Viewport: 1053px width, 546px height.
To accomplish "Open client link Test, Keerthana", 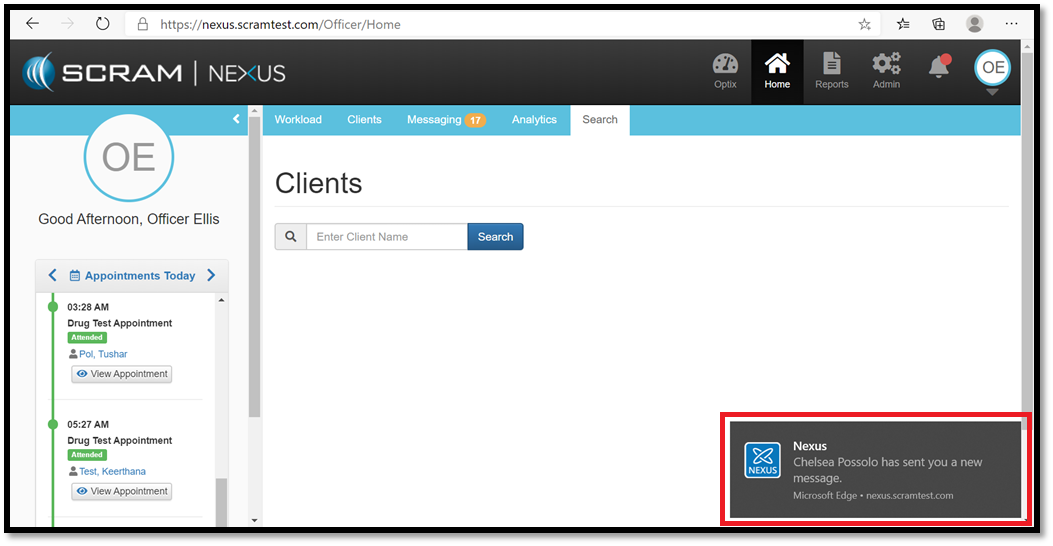I will pos(113,471).
